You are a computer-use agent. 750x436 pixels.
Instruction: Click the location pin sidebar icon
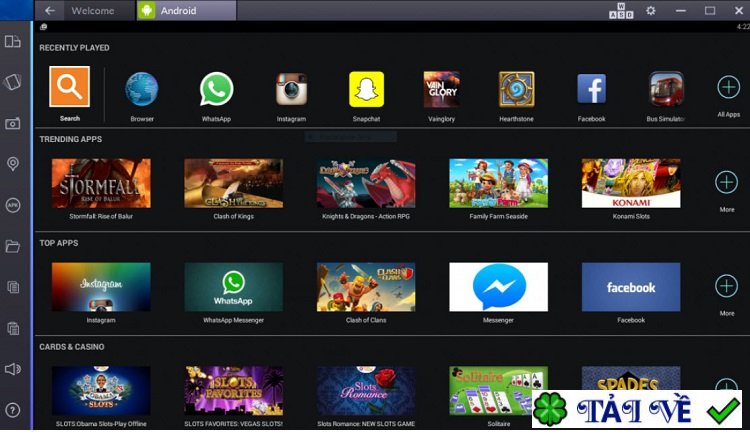[13, 164]
